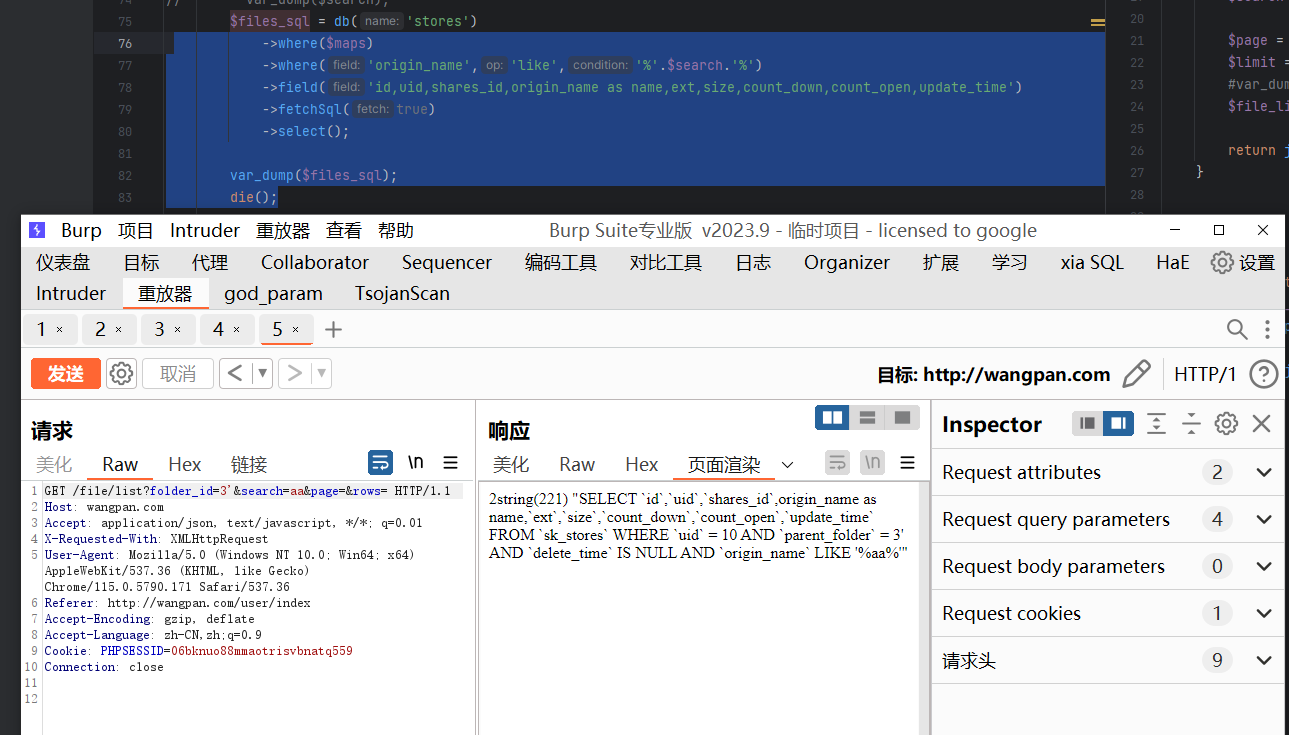Open the settings gear beside 设置
This screenshot has height=735, width=1289.
click(1221, 262)
